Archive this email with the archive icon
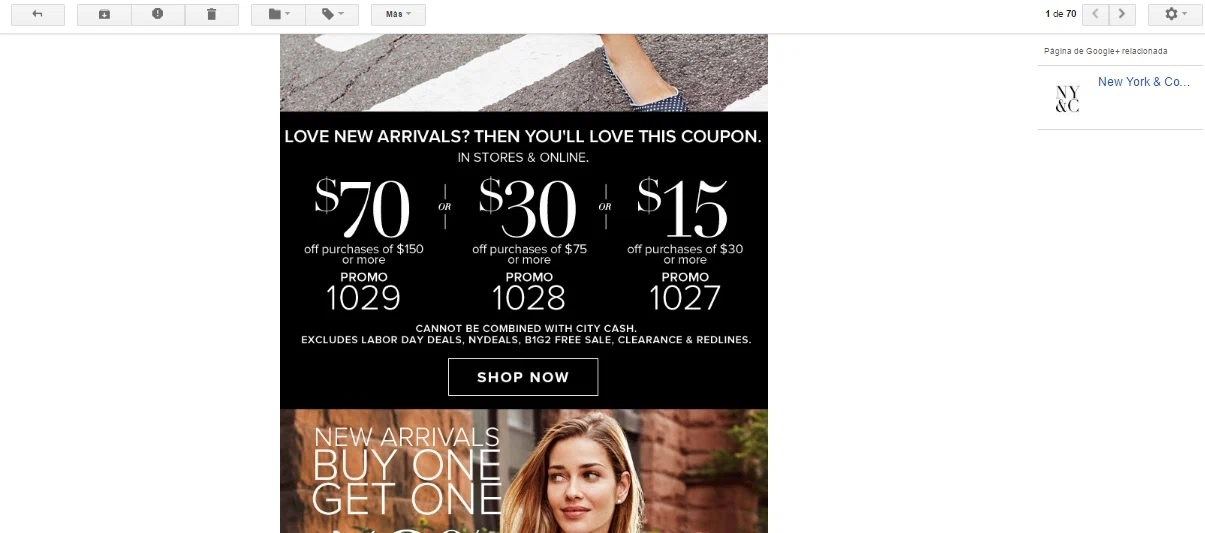The width and height of the screenshot is (1205, 533). [104, 15]
